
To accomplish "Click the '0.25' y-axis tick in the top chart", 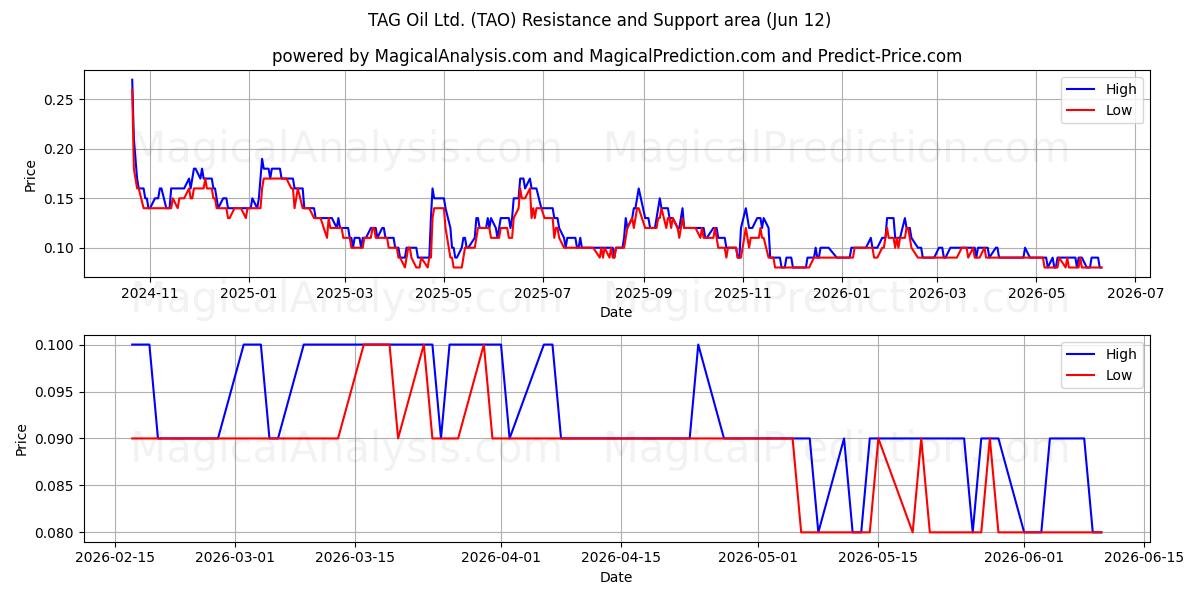I will [x=59, y=100].
